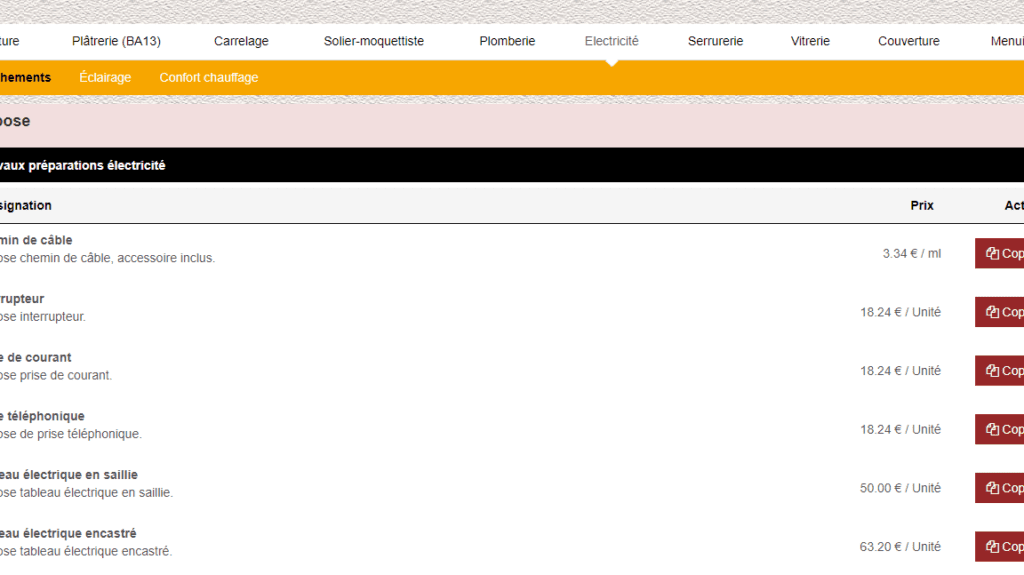Copy the tableau électrique encastré row
This screenshot has width=1024, height=575.
click(1000, 546)
